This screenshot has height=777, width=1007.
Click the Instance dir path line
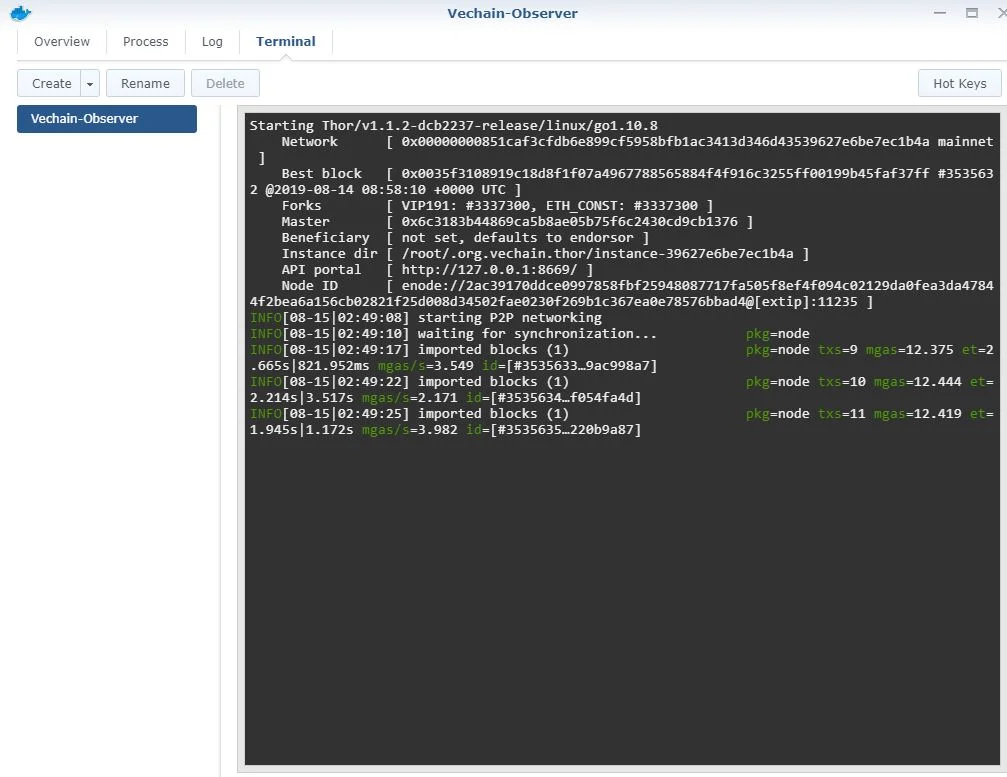click(605, 253)
